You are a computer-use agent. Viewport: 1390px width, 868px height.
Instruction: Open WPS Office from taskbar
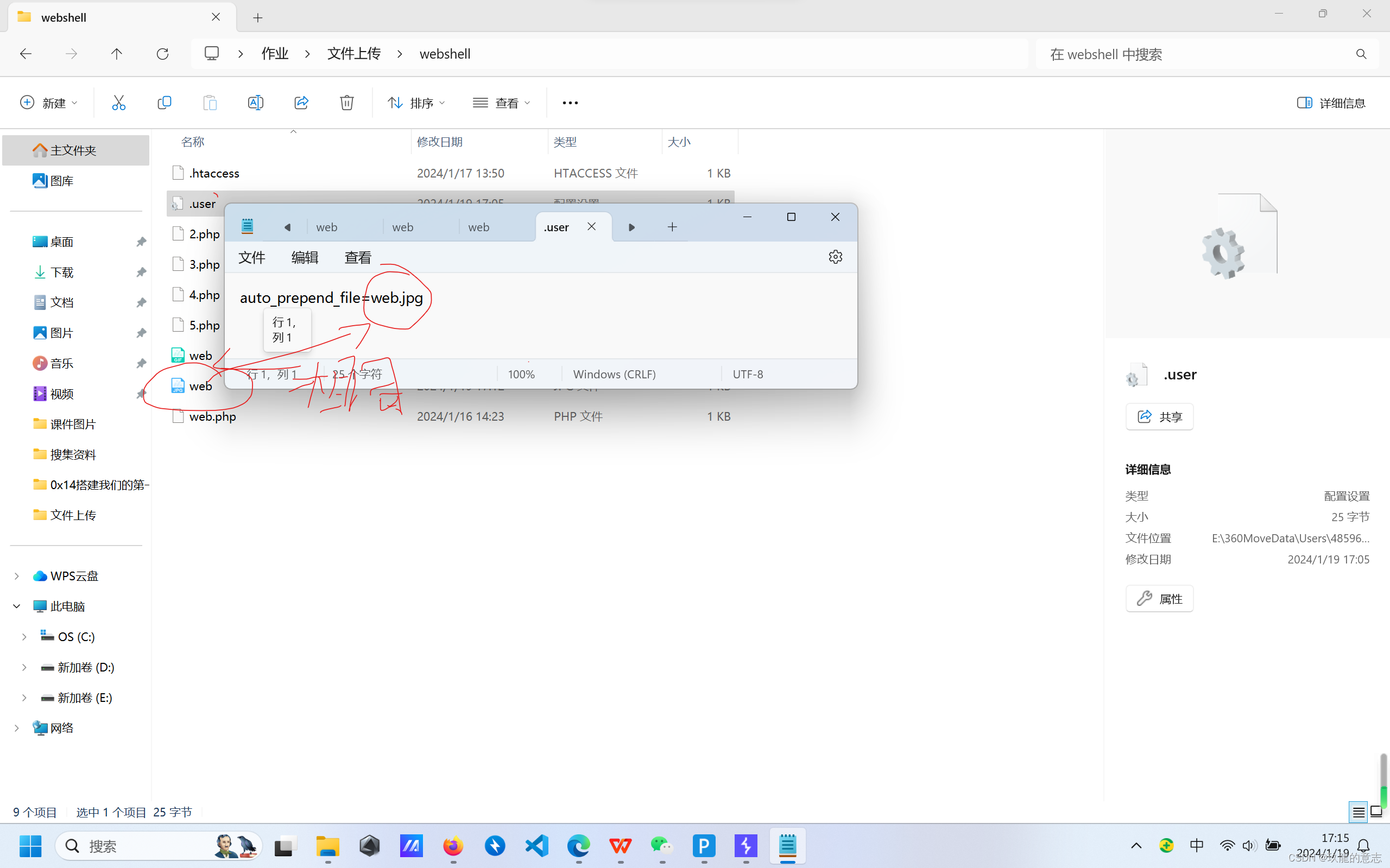621,846
